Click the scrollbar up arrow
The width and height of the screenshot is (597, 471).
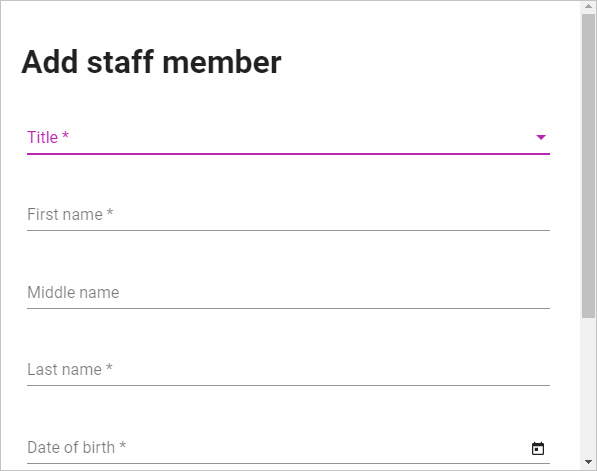[588, 6]
